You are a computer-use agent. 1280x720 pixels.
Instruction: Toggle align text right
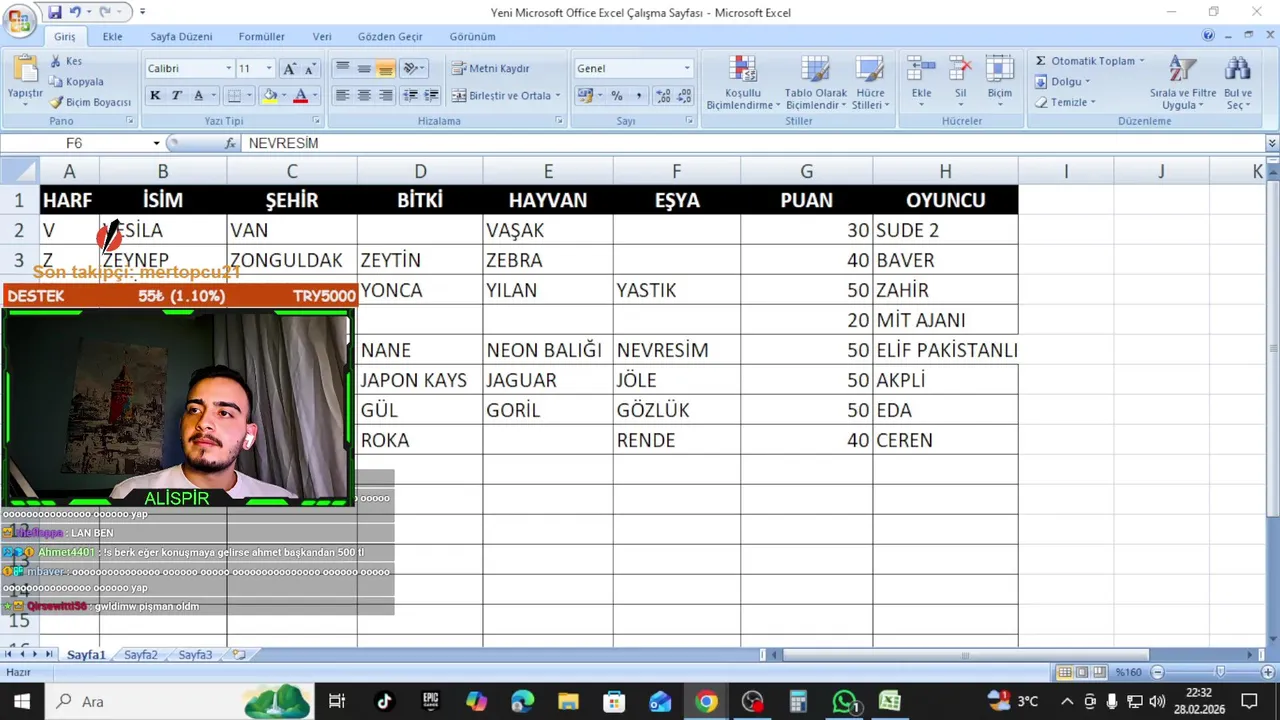385,96
